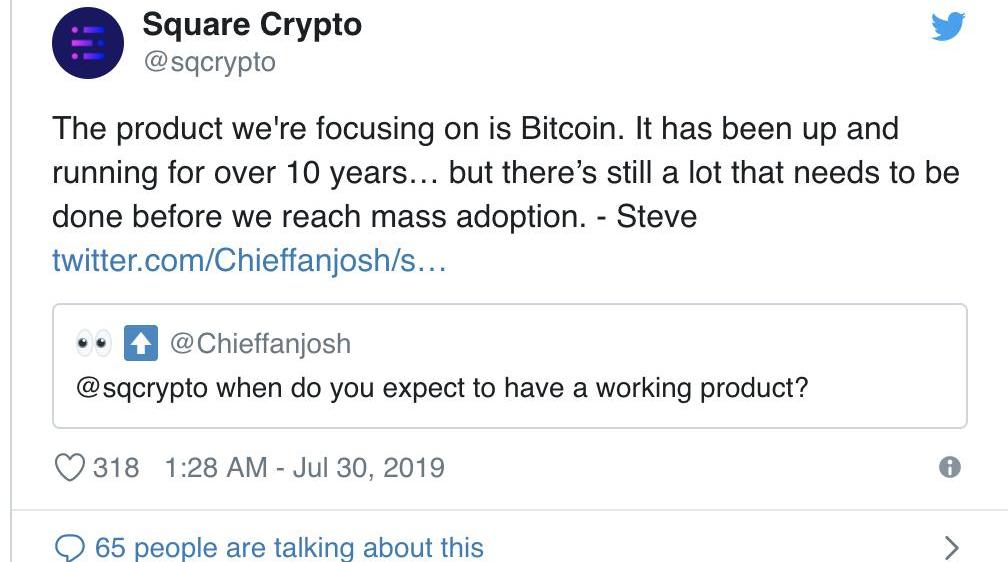
Task: Click the @sqcrypto mention in the quoted tweet
Action: pyautogui.click(x=141, y=388)
